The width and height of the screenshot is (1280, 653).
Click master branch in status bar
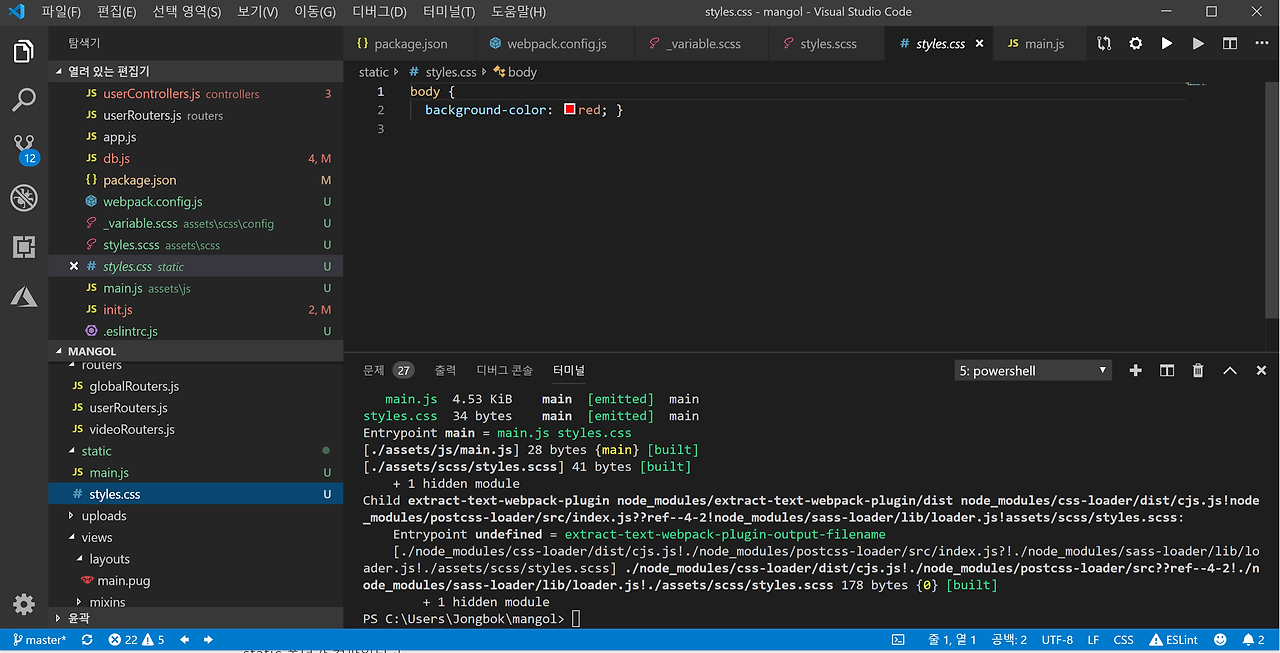point(38,640)
